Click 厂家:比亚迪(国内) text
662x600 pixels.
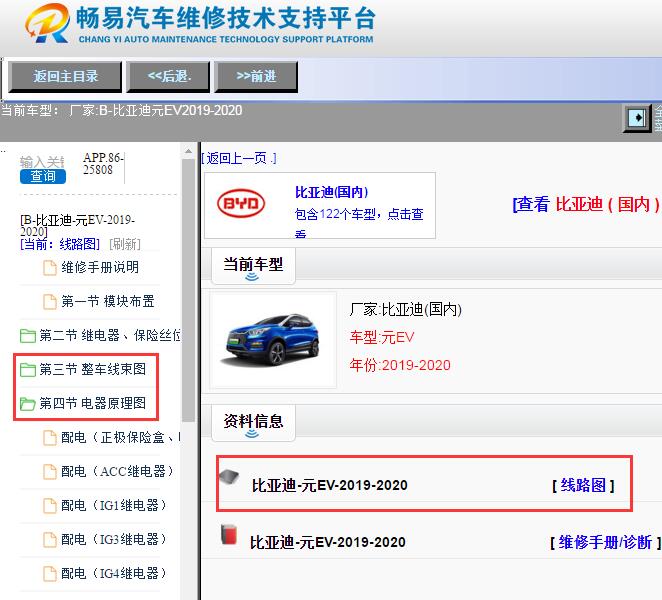(406, 310)
